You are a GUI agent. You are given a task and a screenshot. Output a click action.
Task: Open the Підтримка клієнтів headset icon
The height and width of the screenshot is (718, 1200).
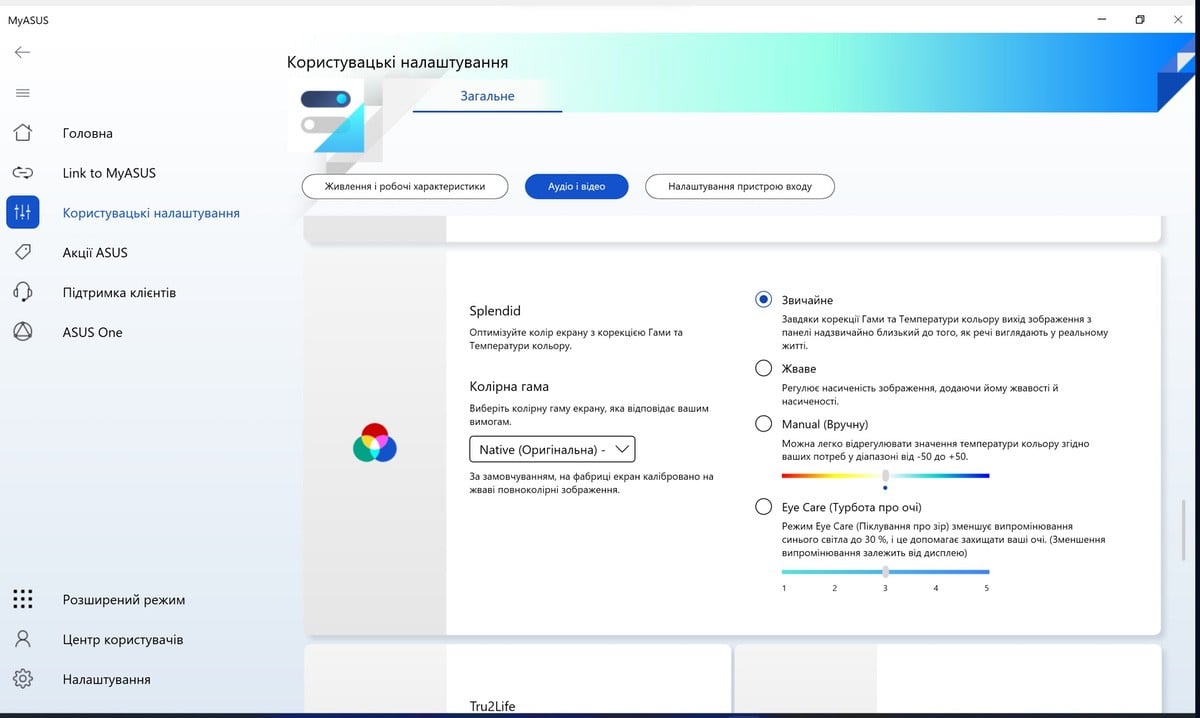coord(22,292)
